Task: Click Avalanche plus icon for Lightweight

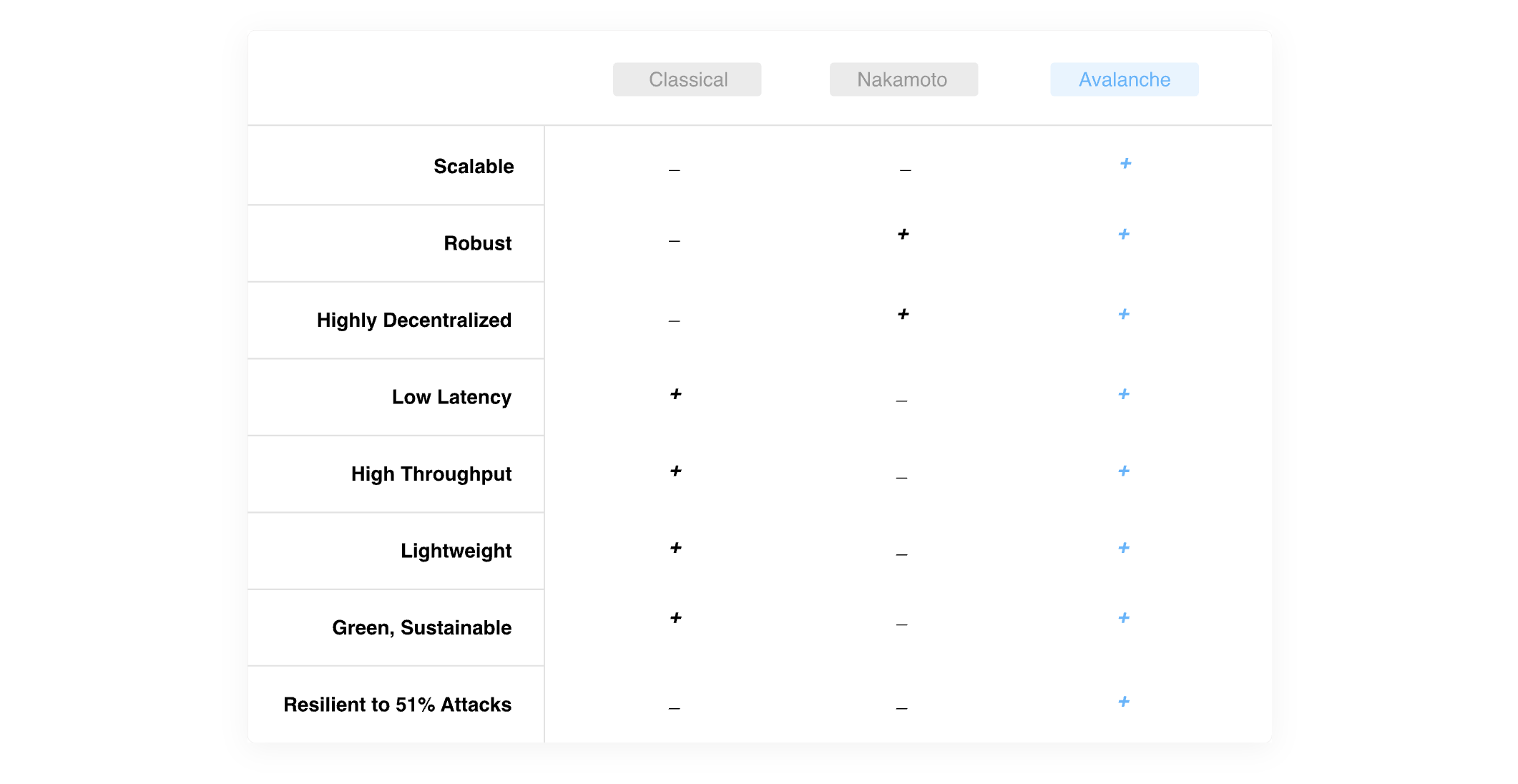Action: pyautogui.click(x=1124, y=548)
